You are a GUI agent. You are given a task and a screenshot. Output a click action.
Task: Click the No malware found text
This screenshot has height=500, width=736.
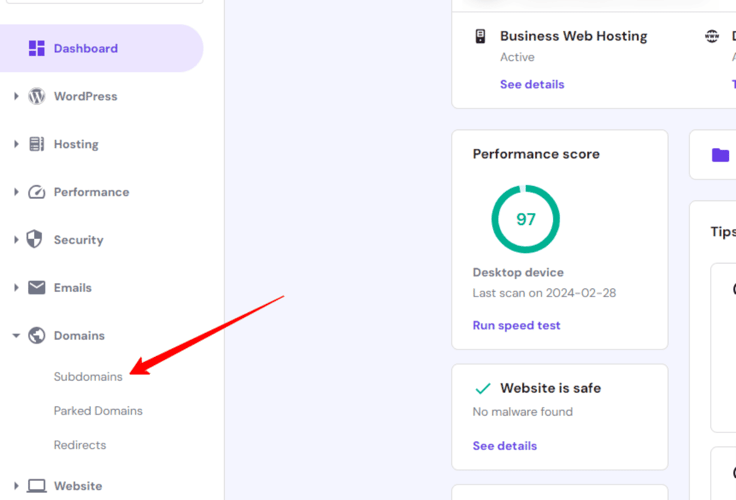(523, 412)
